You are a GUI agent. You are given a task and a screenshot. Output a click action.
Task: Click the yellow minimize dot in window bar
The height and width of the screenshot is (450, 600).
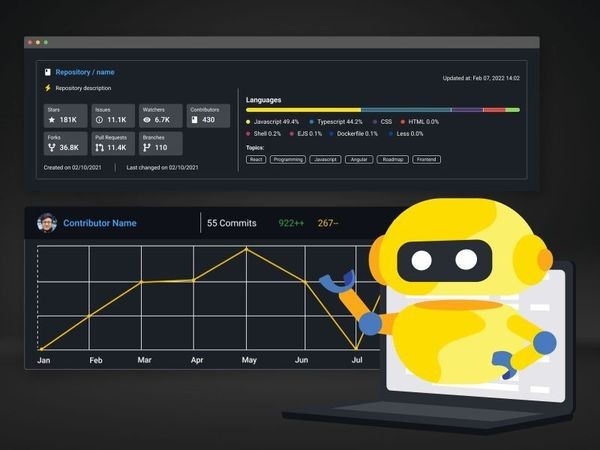[x=38, y=42]
